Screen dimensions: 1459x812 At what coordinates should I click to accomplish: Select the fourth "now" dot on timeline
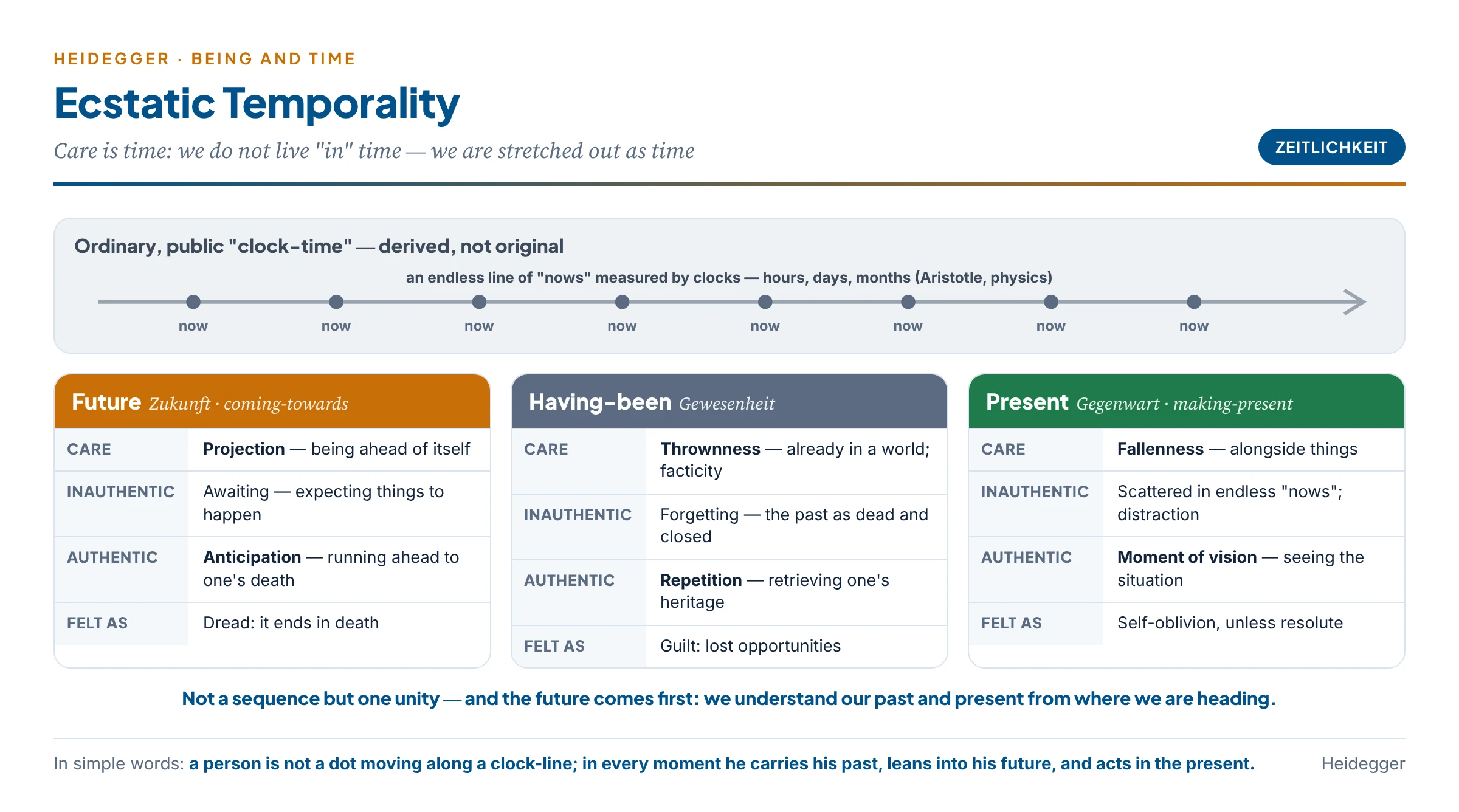click(x=622, y=301)
